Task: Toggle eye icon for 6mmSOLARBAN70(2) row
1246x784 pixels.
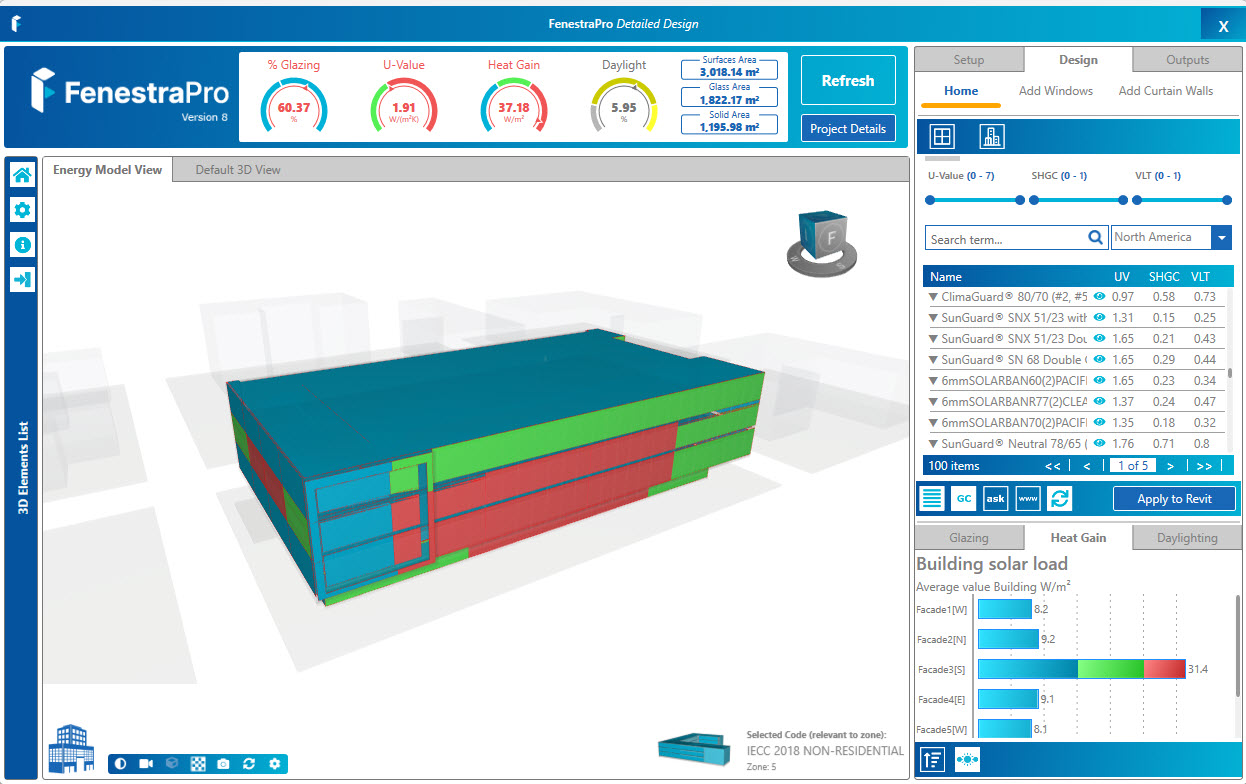Action: 1099,423
